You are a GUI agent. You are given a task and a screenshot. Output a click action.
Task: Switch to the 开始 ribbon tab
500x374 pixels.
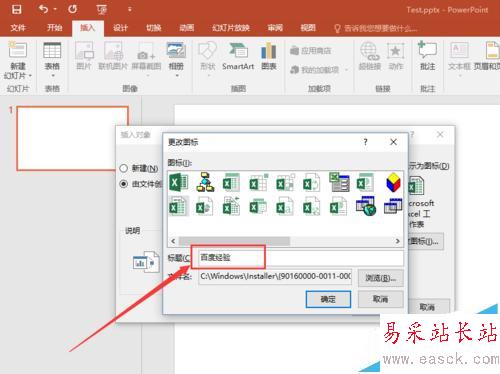point(54,28)
